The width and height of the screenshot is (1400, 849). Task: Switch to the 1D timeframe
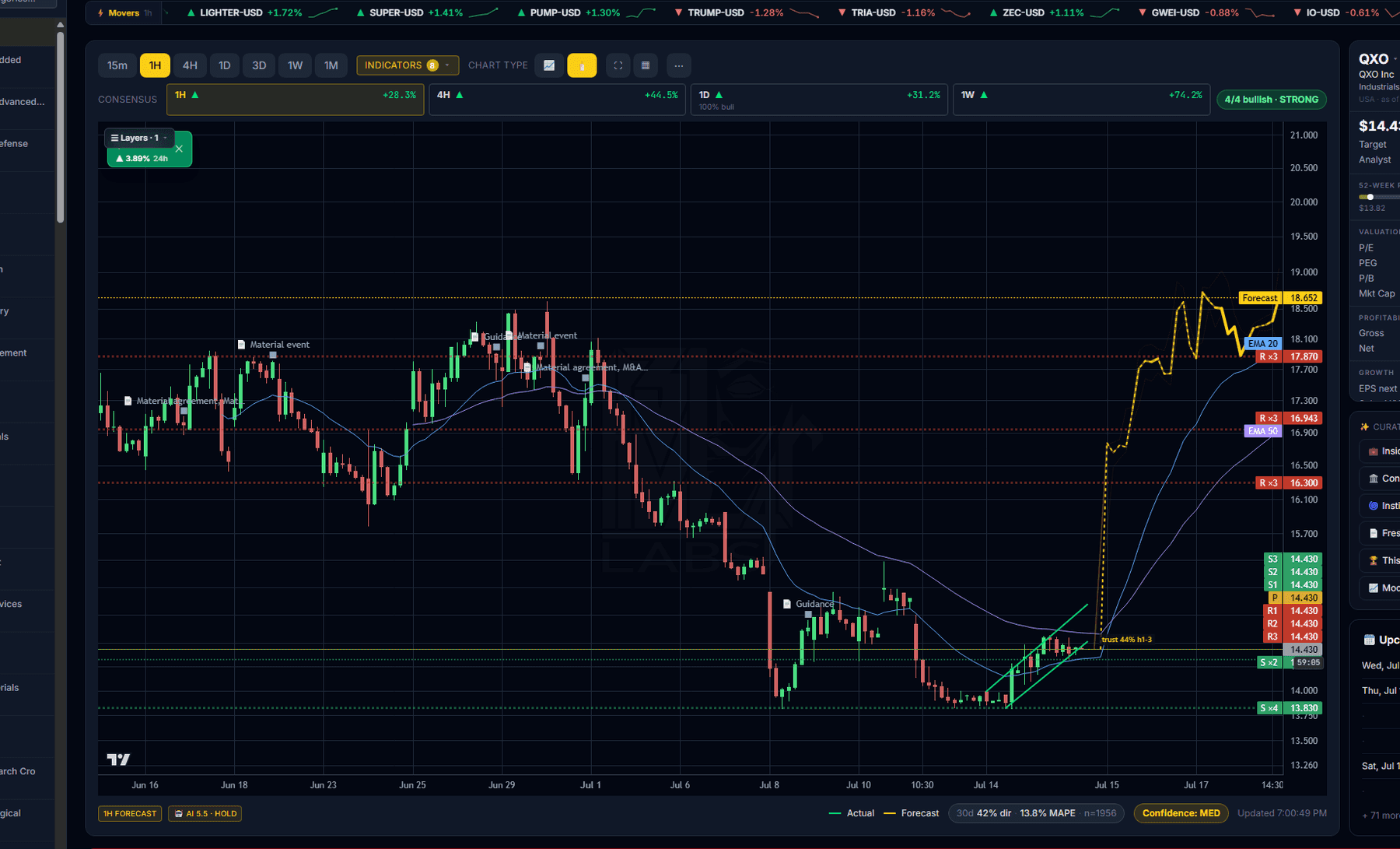click(224, 65)
